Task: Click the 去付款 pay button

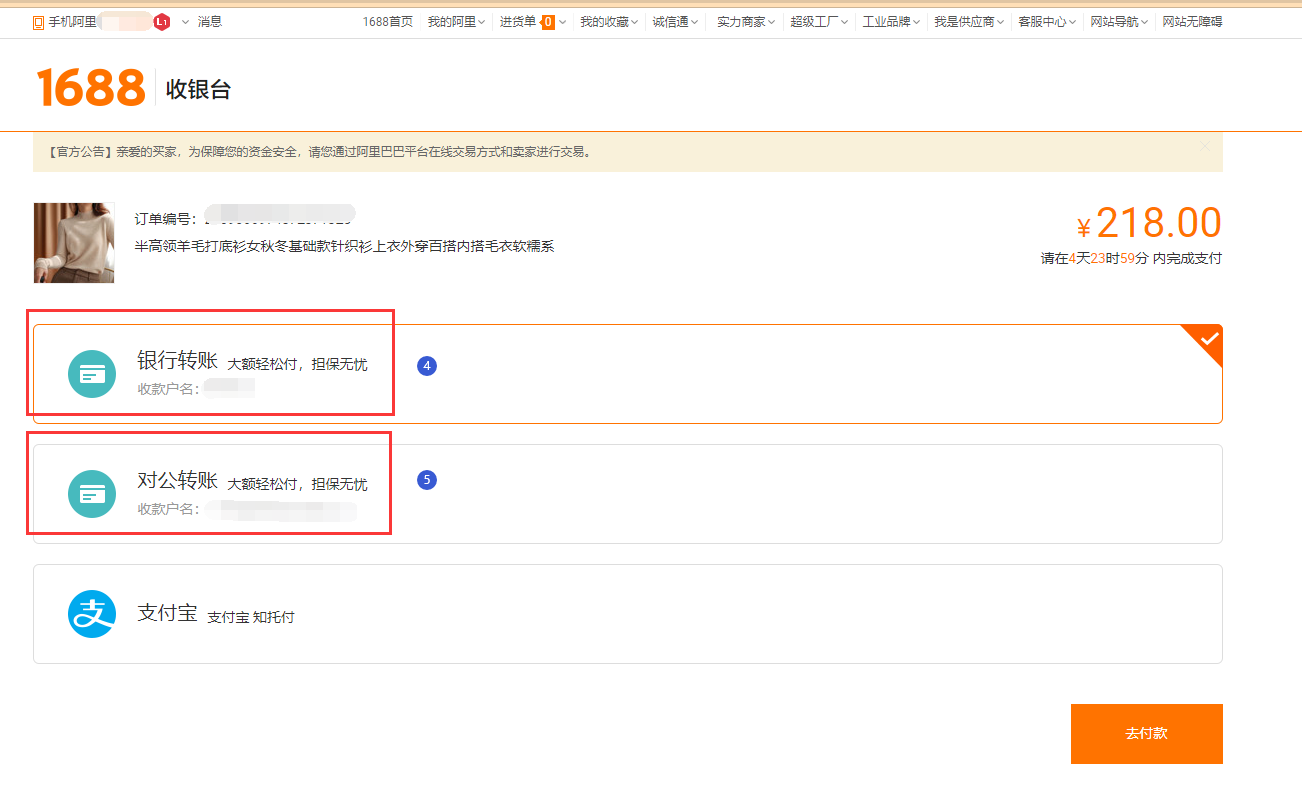Action: [x=1147, y=734]
